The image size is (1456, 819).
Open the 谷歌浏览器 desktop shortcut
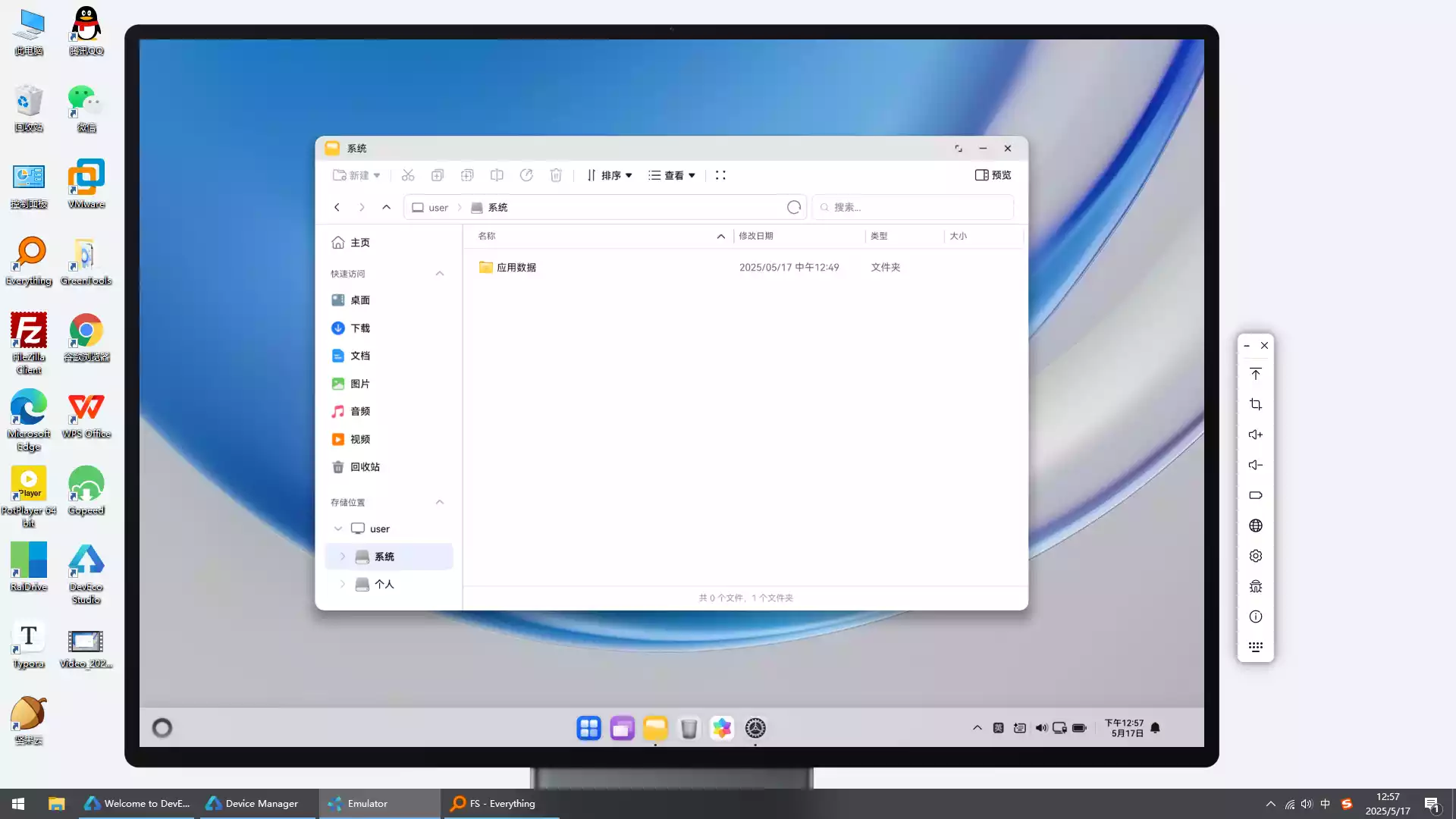86,337
